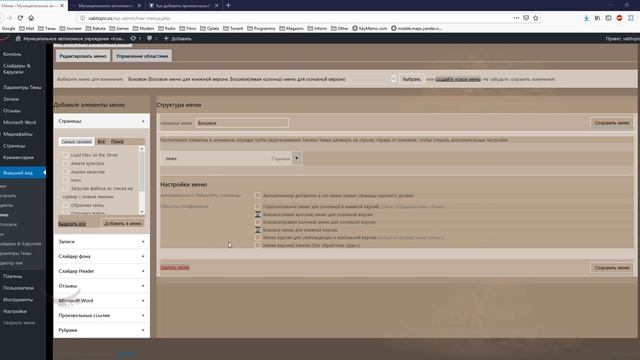Open the Rabota bookmark folder
The height and width of the screenshot is (360, 640).
click(96, 28)
